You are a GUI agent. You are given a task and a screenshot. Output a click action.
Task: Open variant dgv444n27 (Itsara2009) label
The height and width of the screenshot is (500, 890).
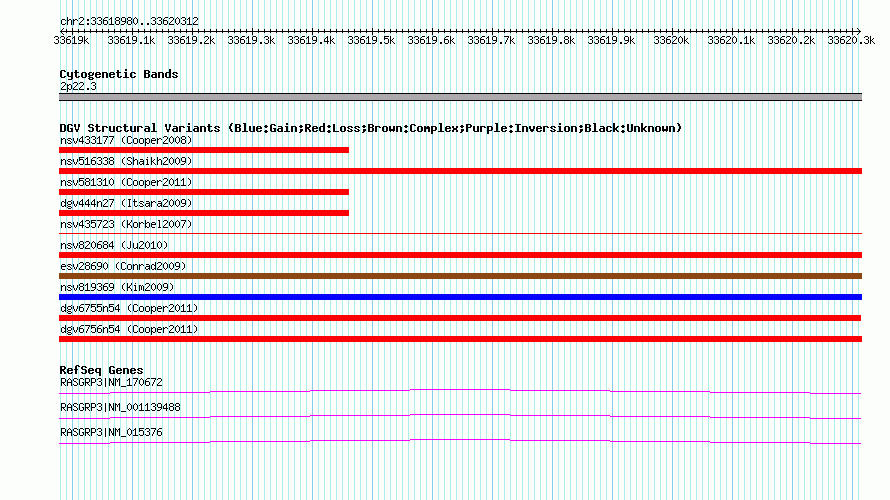pyautogui.click(x=126, y=203)
